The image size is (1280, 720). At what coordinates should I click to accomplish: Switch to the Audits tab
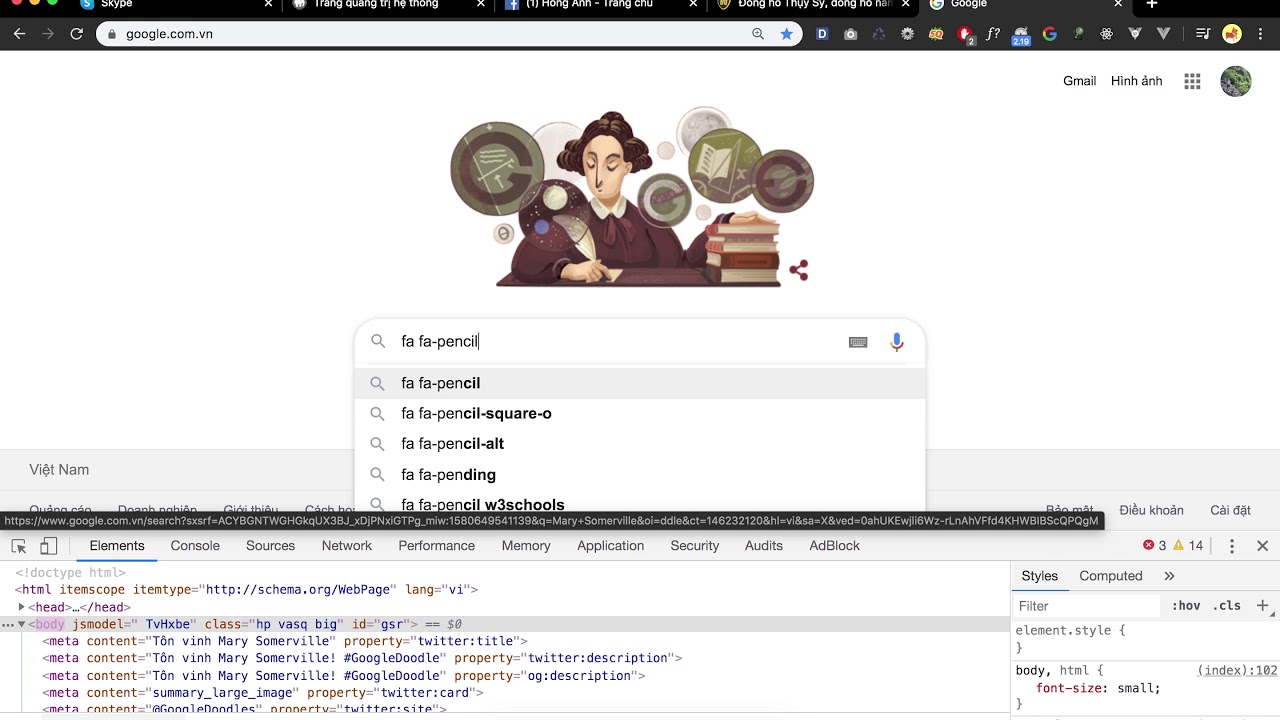click(x=764, y=546)
